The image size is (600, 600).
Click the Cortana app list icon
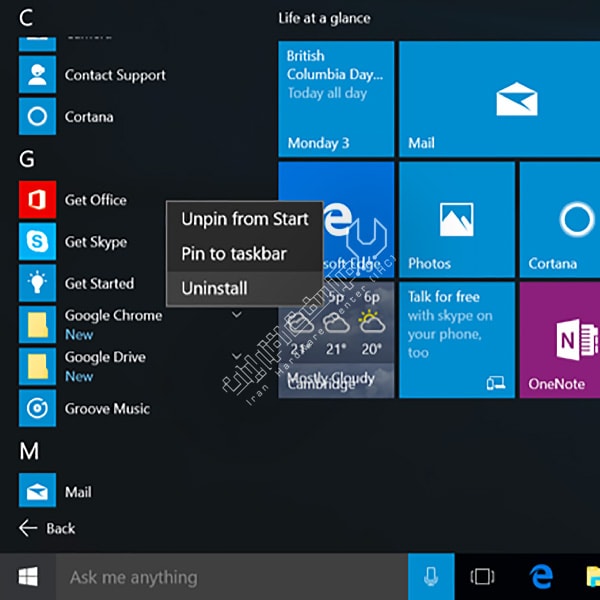(x=37, y=116)
